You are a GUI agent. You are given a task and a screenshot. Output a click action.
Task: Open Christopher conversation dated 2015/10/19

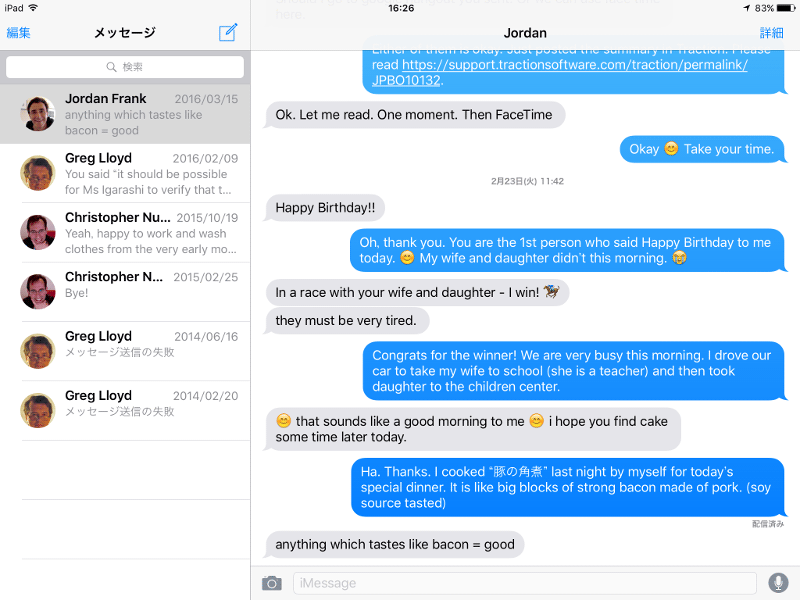click(x=125, y=233)
